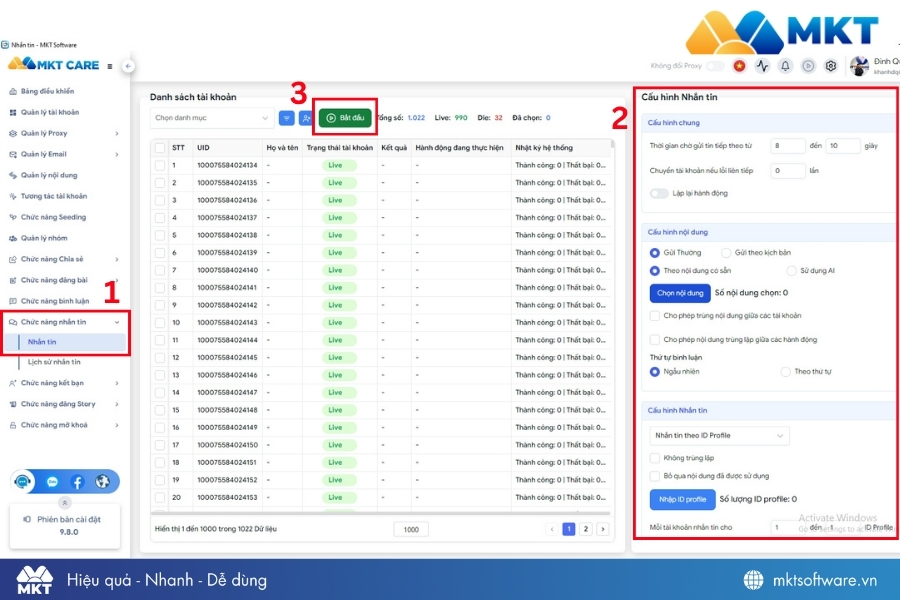Toggle the Không đổi Proxy switch
Image resolution: width=900 pixels, height=600 pixels.
pyautogui.click(x=715, y=66)
